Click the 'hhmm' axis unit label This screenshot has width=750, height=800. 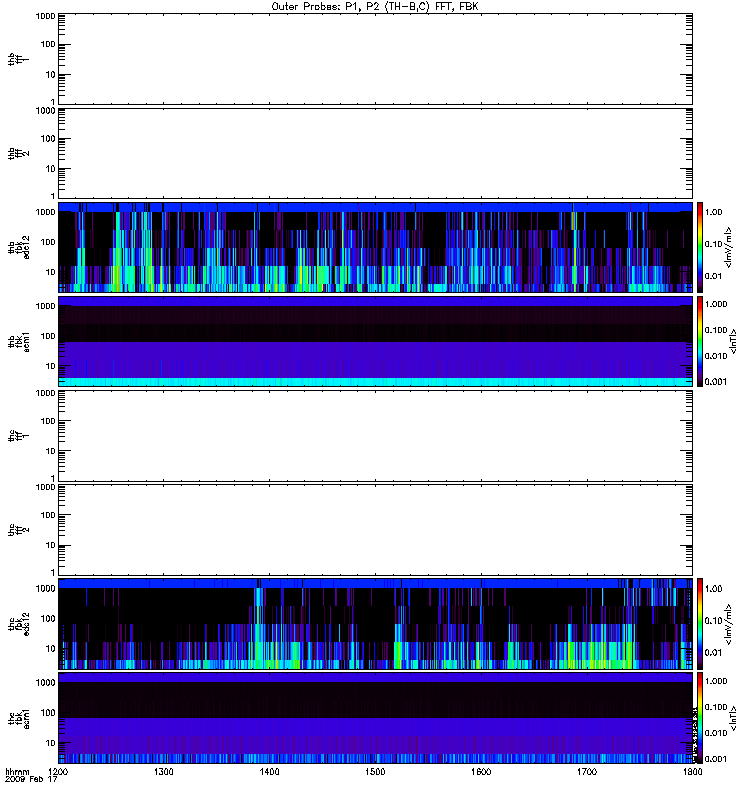point(17,772)
